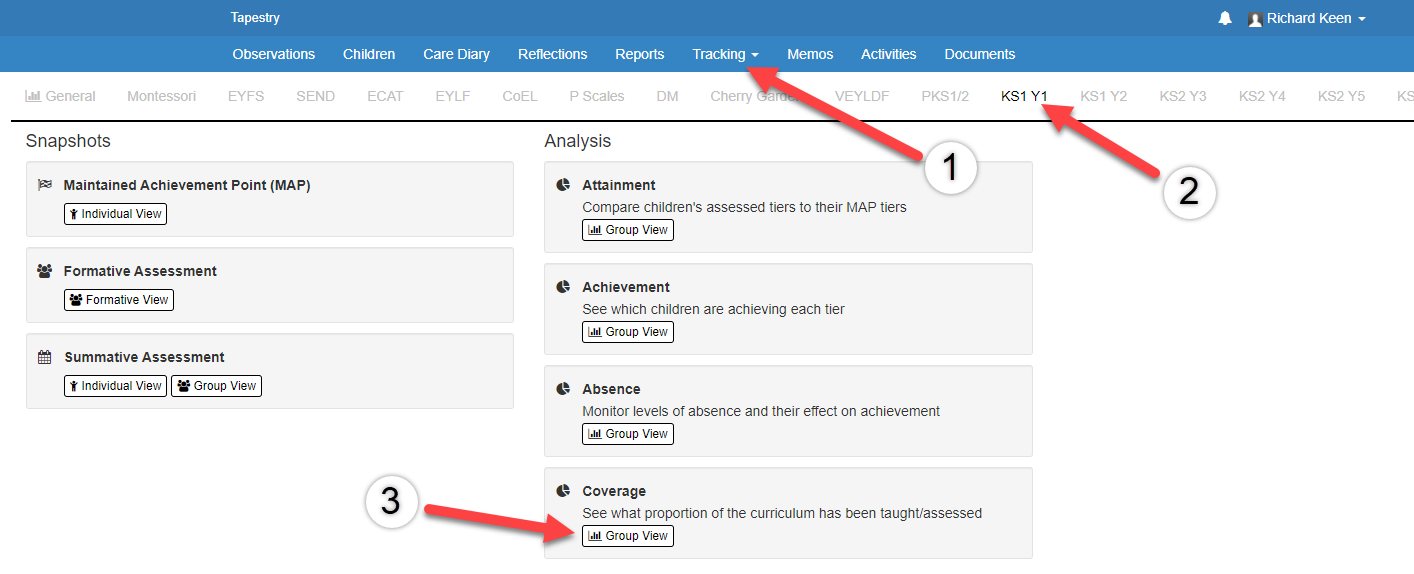Click the pie chart icon beside Attainment
This screenshot has width=1414, height=574.
[x=563, y=185]
